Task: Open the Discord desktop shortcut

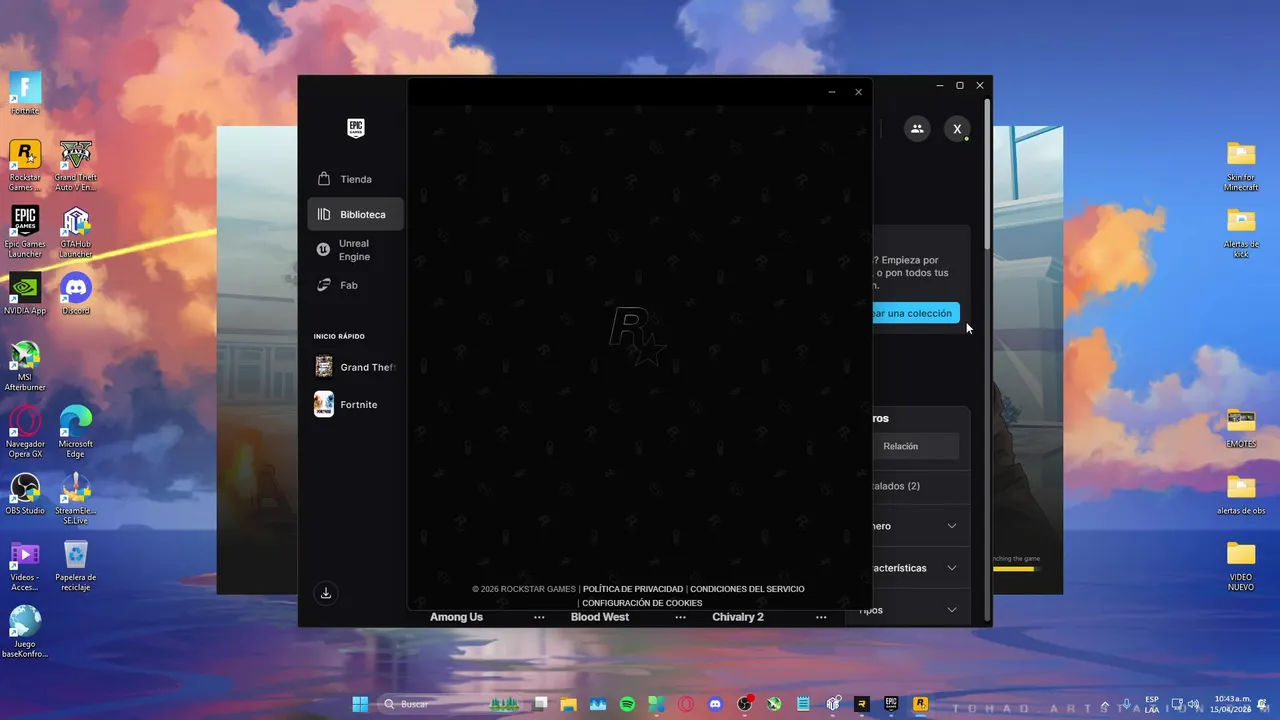Action: coord(76,294)
